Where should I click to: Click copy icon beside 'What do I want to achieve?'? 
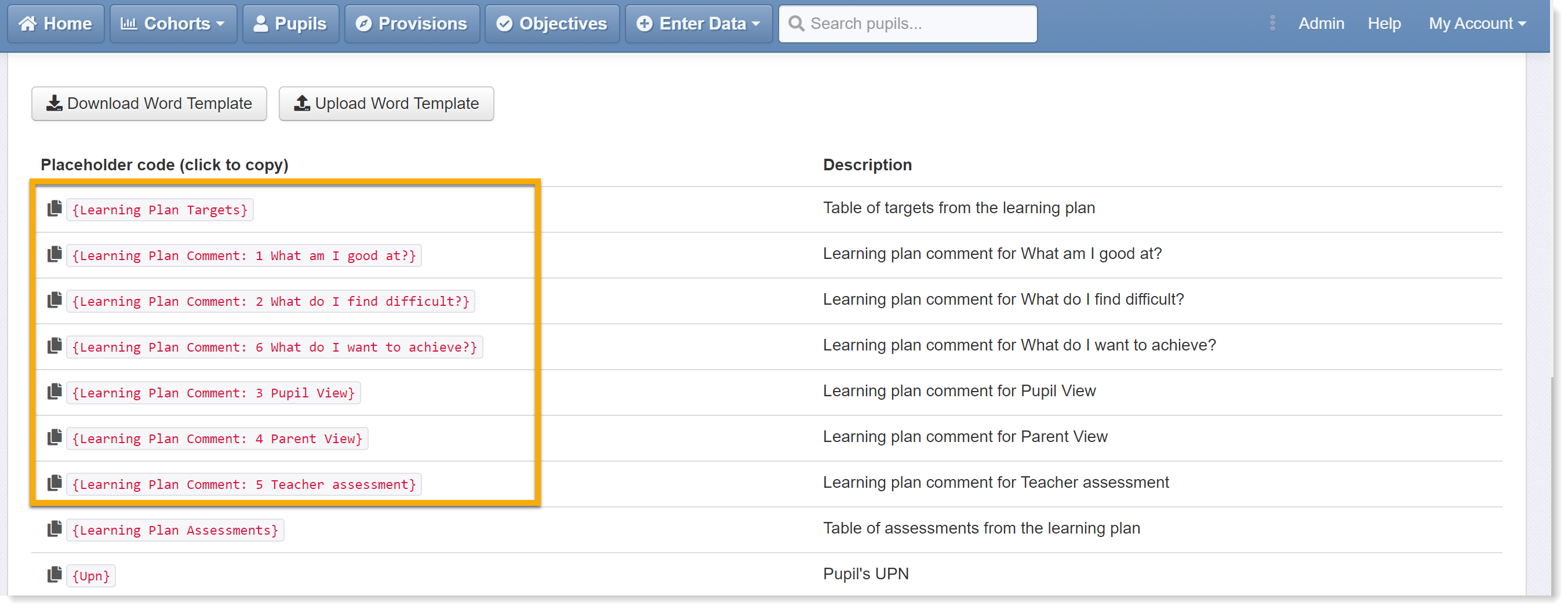pyautogui.click(x=55, y=345)
